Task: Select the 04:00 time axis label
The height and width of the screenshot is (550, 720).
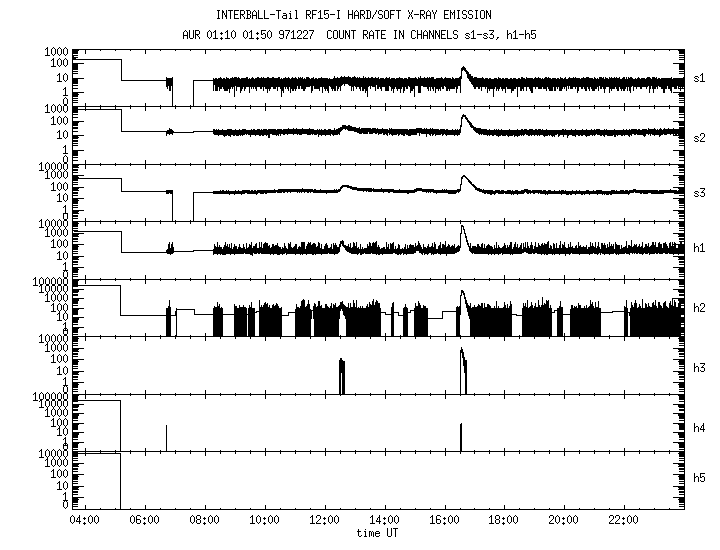Action: [84, 520]
